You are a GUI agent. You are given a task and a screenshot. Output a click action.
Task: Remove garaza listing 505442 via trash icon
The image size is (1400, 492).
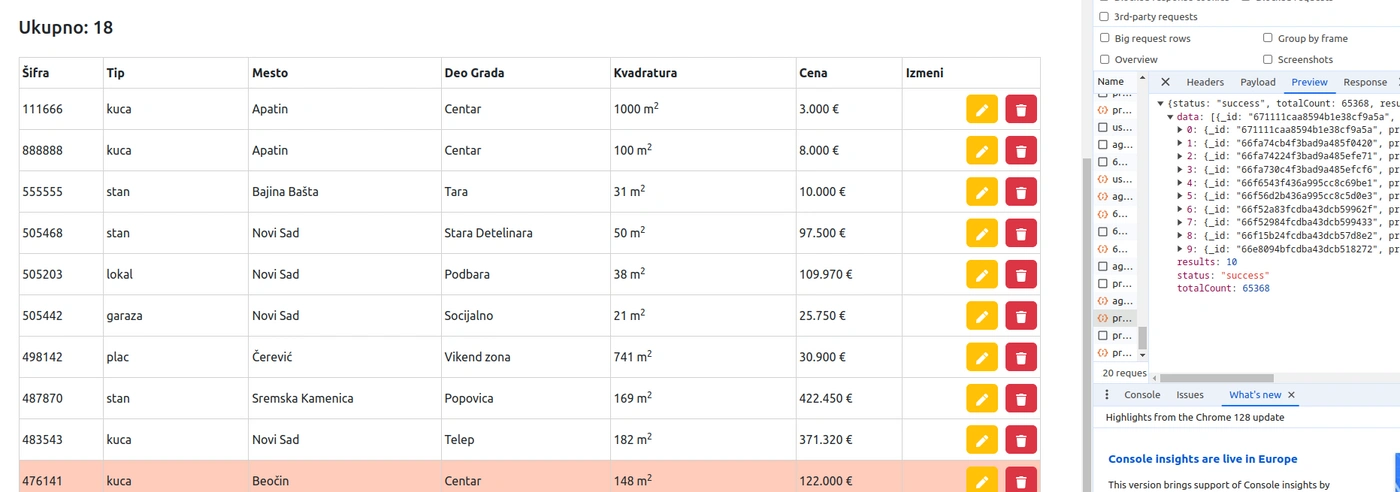click(1021, 317)
